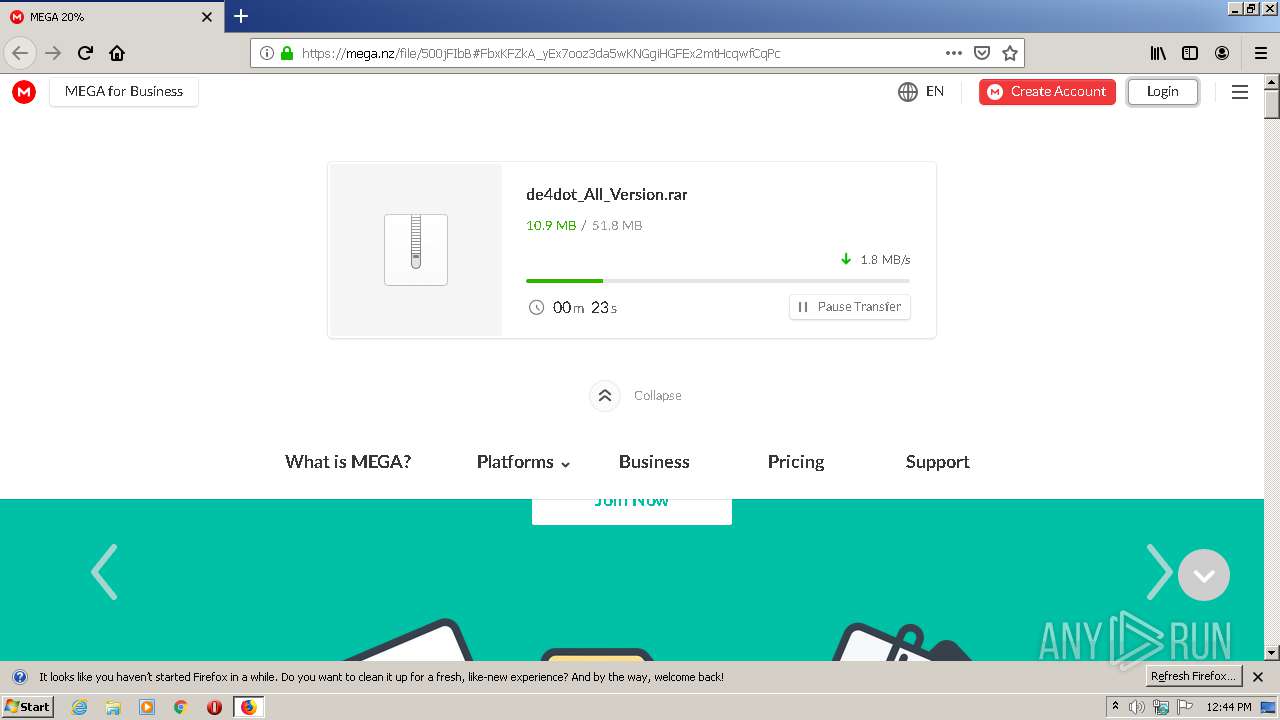Pause the file transfer
Screen dimensions: 1280x720
pyautogui.click(x=850, y=307)
